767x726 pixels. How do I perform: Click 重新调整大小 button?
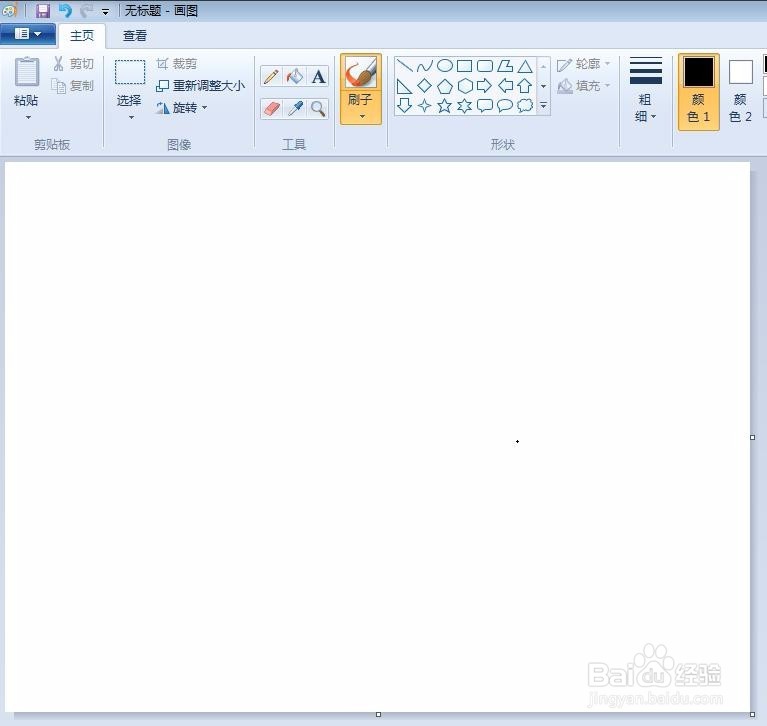tap(201, 86)
